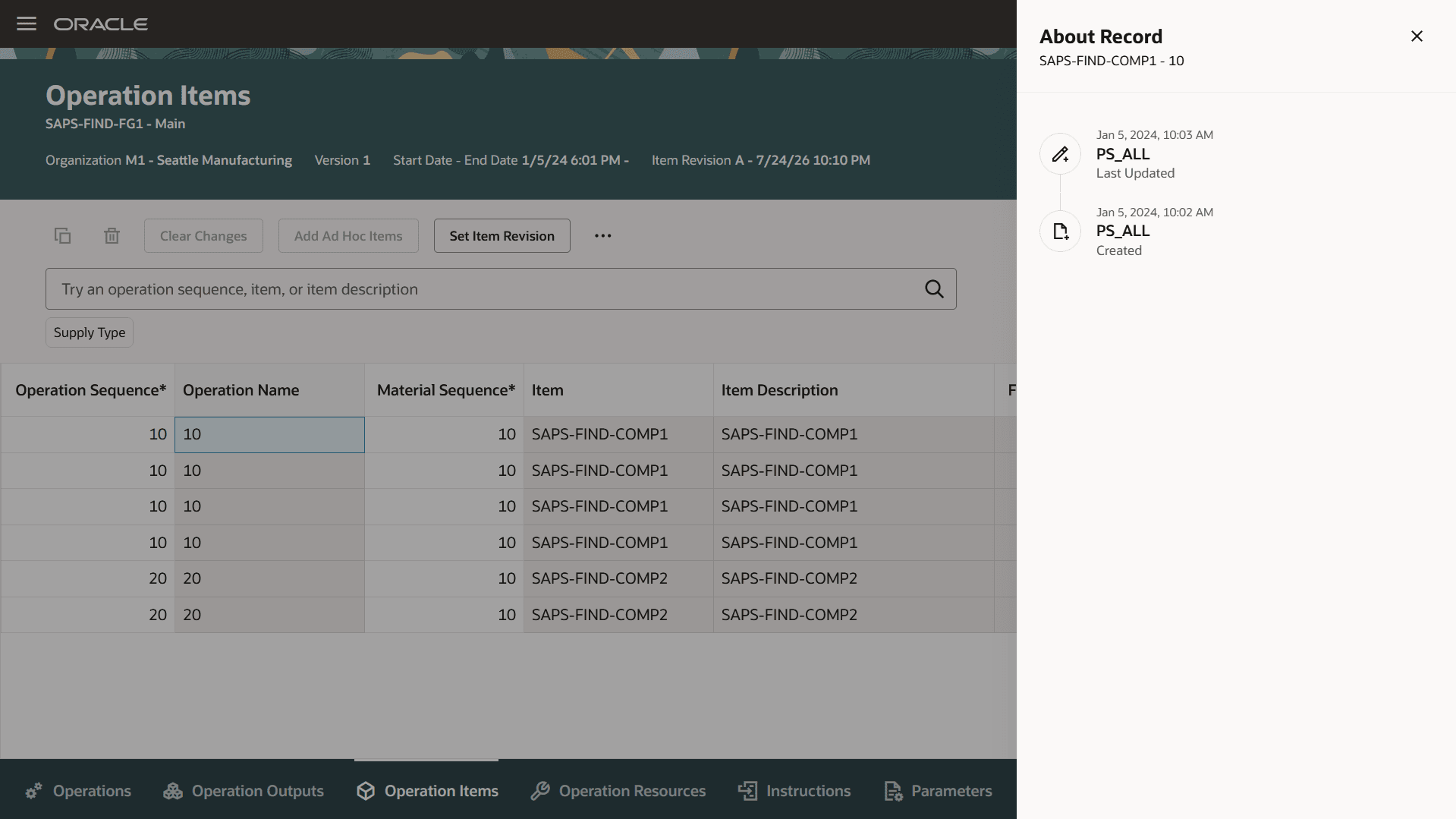
Task: Click the Last Updated PS_ALL user
Action: tap(1123, 154)
